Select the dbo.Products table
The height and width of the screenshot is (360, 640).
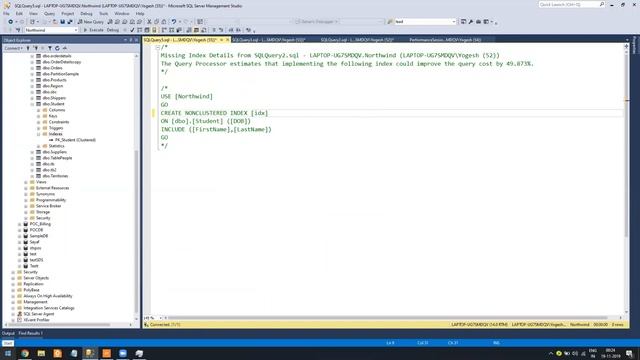point(54,80)
